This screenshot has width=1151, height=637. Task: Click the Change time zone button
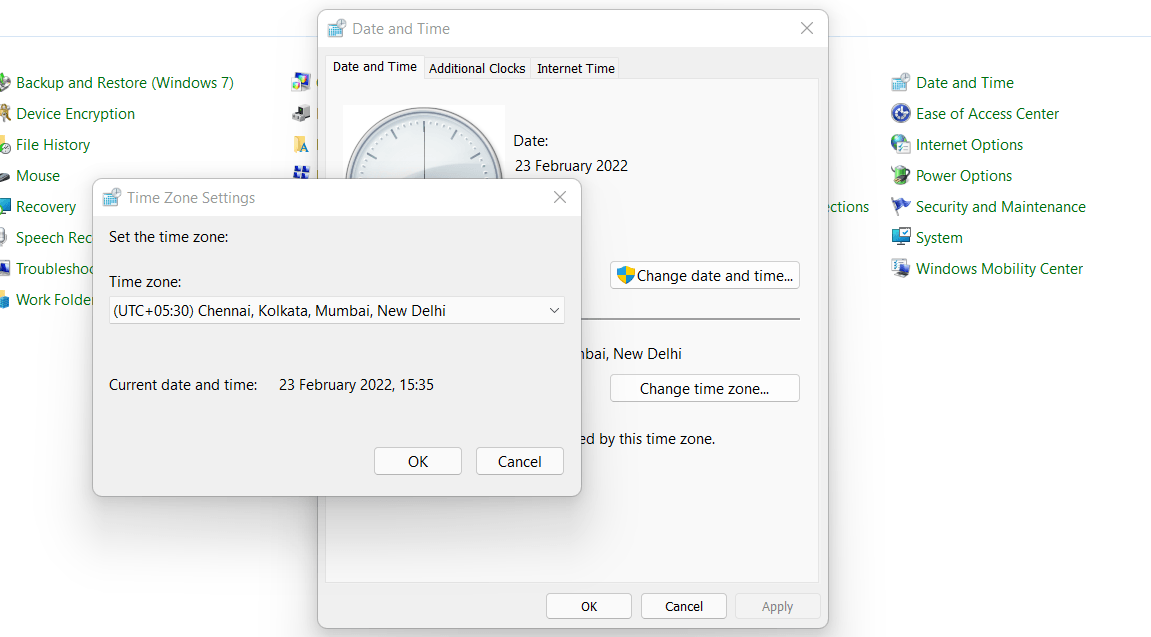click(704, 388)
